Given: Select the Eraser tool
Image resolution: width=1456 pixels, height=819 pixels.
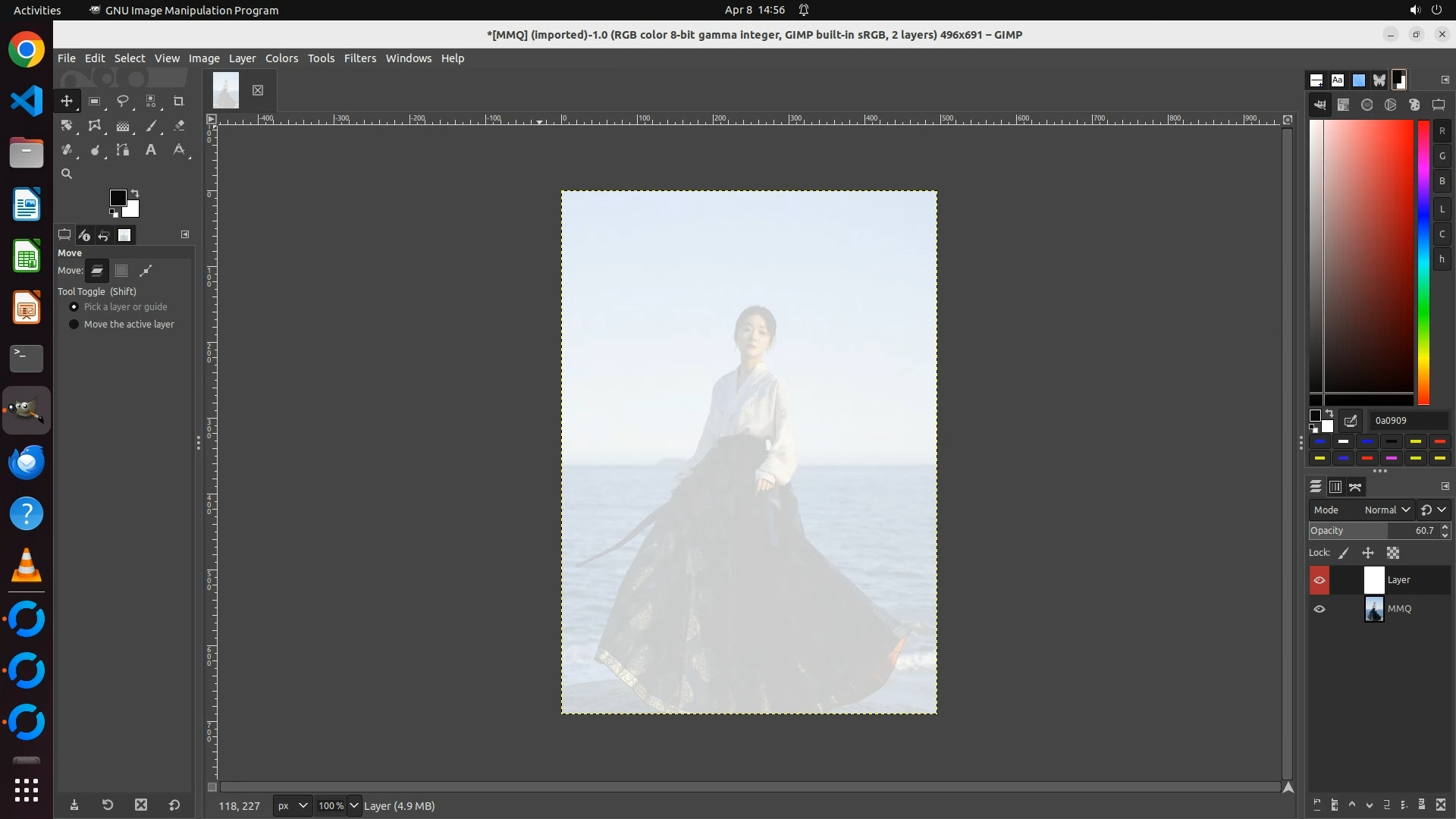Looking at the screenshot, I should tap(179, 126).
